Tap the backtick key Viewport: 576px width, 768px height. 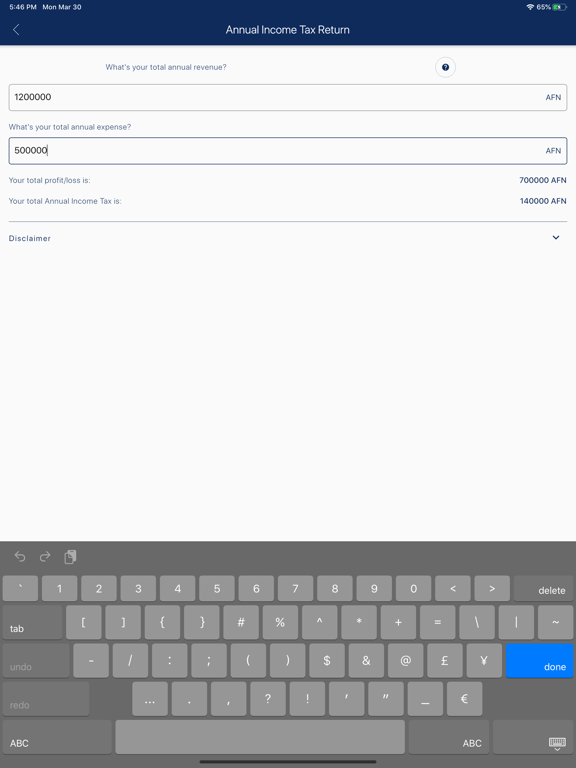[20, 588]
